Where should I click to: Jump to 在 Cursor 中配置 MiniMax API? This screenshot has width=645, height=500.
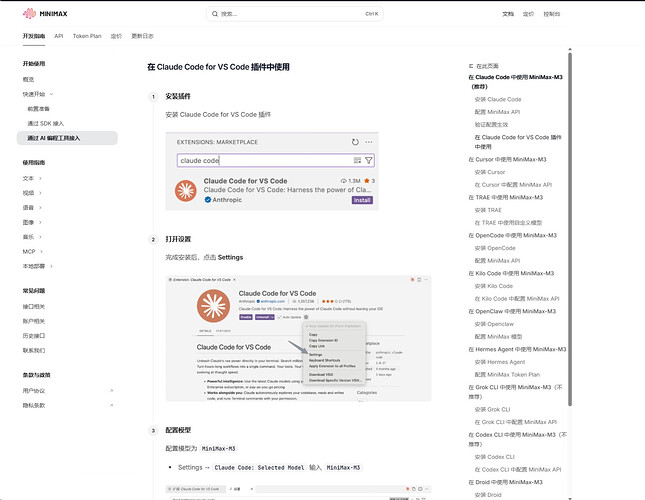[x=513, y=185]
